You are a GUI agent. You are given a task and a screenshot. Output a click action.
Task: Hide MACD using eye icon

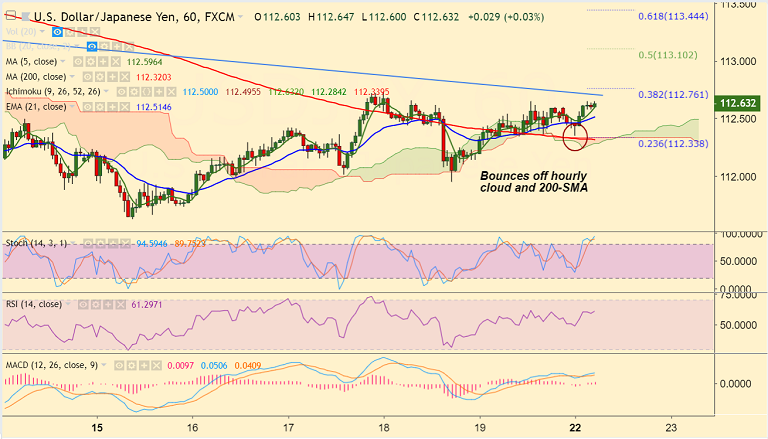120,366
